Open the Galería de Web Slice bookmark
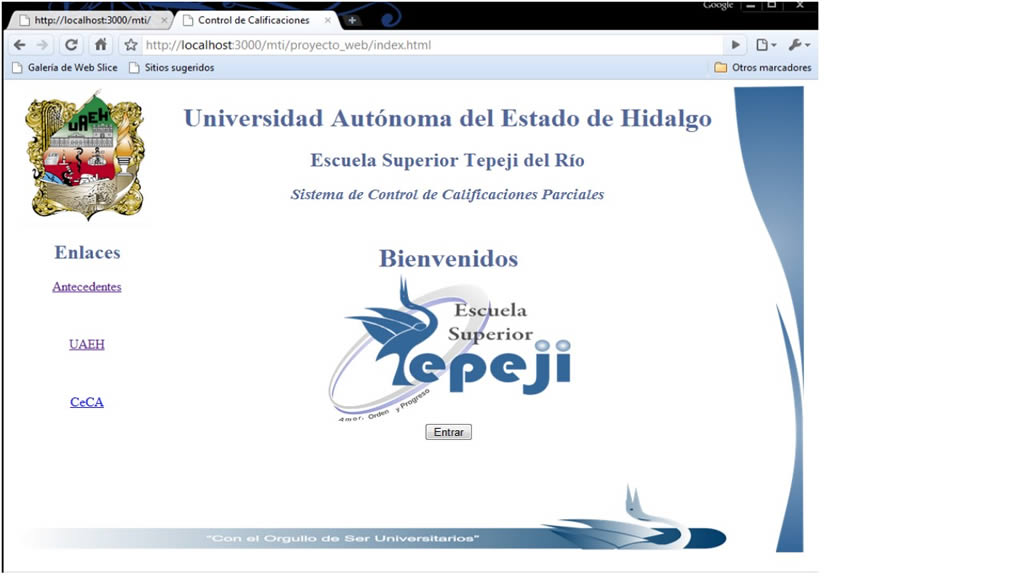Viewport: 1024px width, 576px height. (x=65, y=67)
